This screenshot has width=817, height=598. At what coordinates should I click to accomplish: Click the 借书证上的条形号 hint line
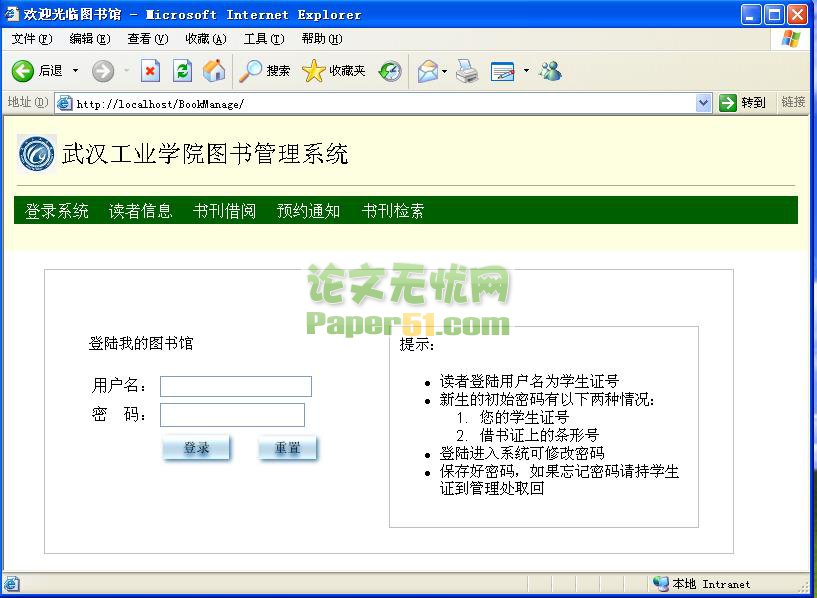[x=539, y=435]
